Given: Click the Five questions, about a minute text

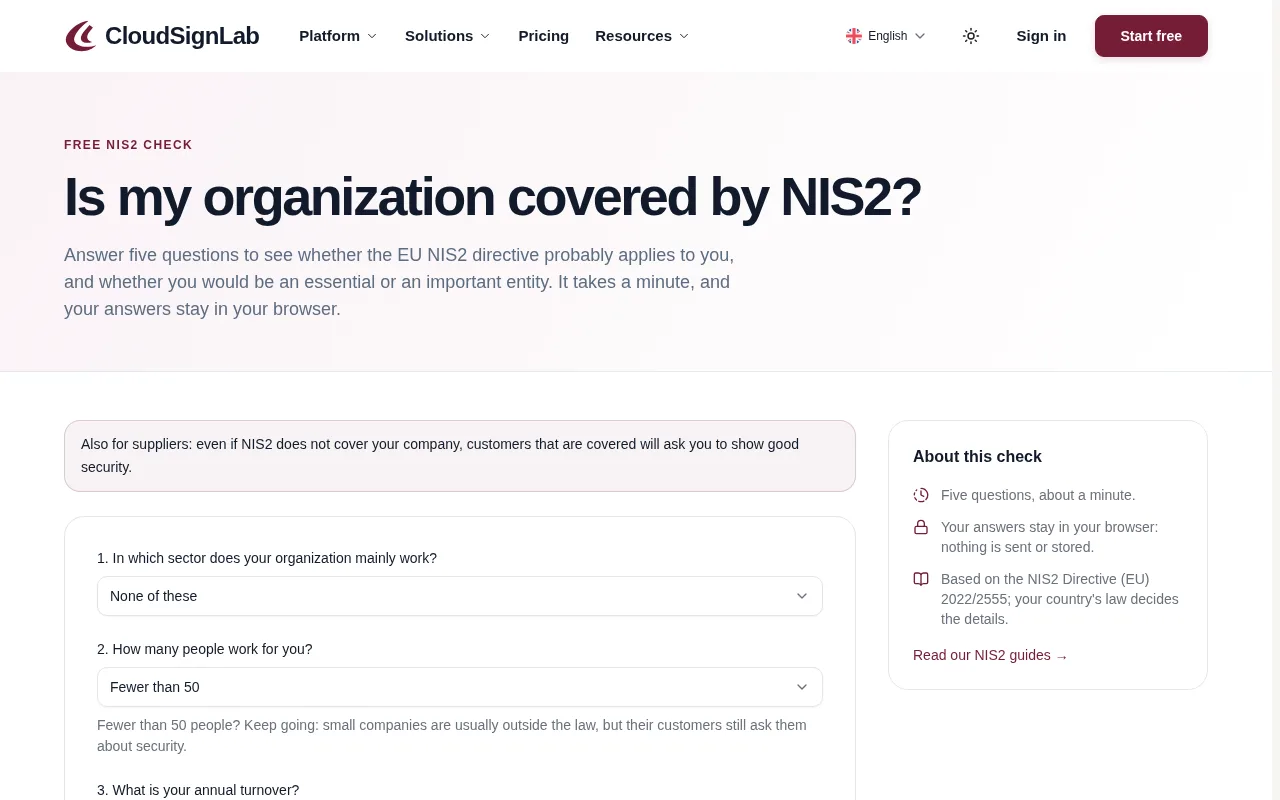Looking at the screenshot, I should 1038,495.
